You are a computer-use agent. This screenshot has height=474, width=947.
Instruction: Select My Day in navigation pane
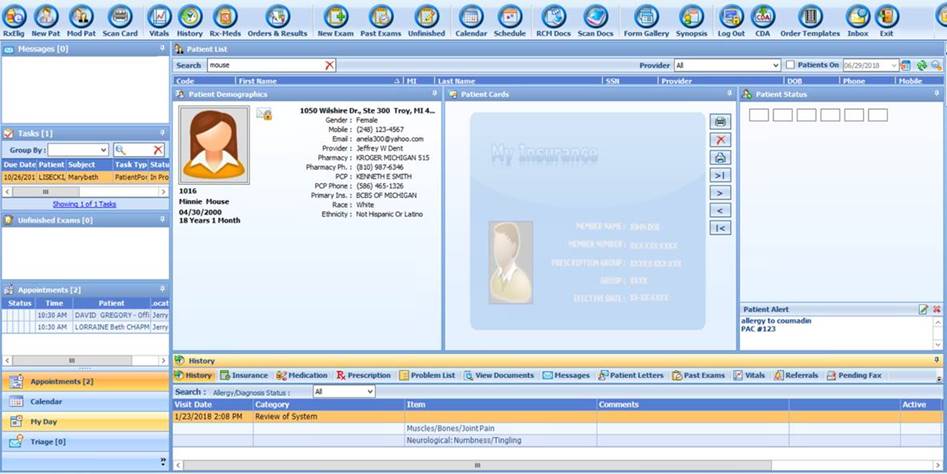pyautogui.click(x=85, y=421)
